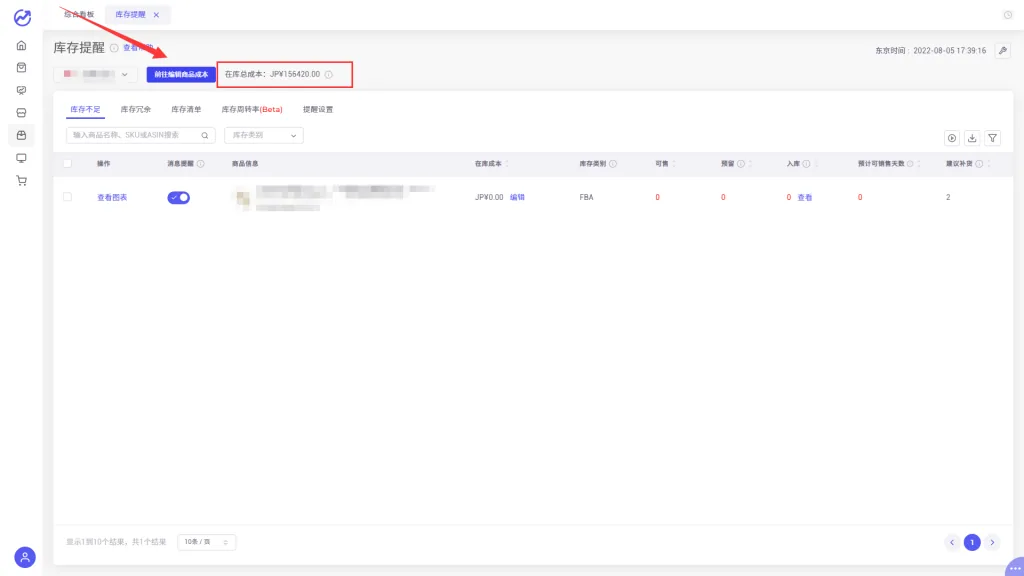Click info icon beside 入库 header
1024x576 pixels.
(x=807, y=164)
